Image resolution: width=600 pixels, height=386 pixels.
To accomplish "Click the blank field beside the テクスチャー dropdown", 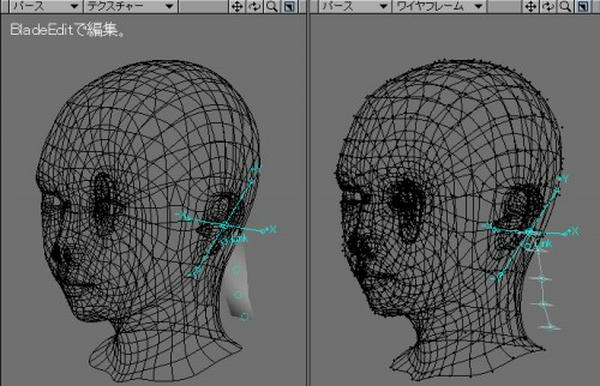I will pyautogui.click(x=203, y=7).
